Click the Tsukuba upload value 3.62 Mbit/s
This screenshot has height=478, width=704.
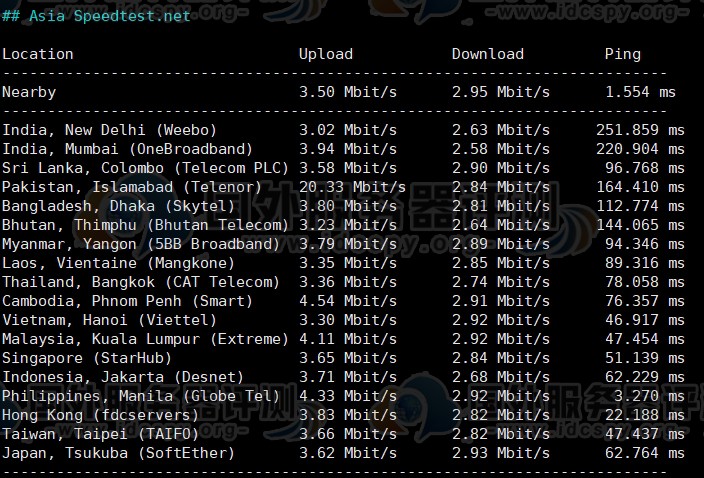(x=348, y=453)
